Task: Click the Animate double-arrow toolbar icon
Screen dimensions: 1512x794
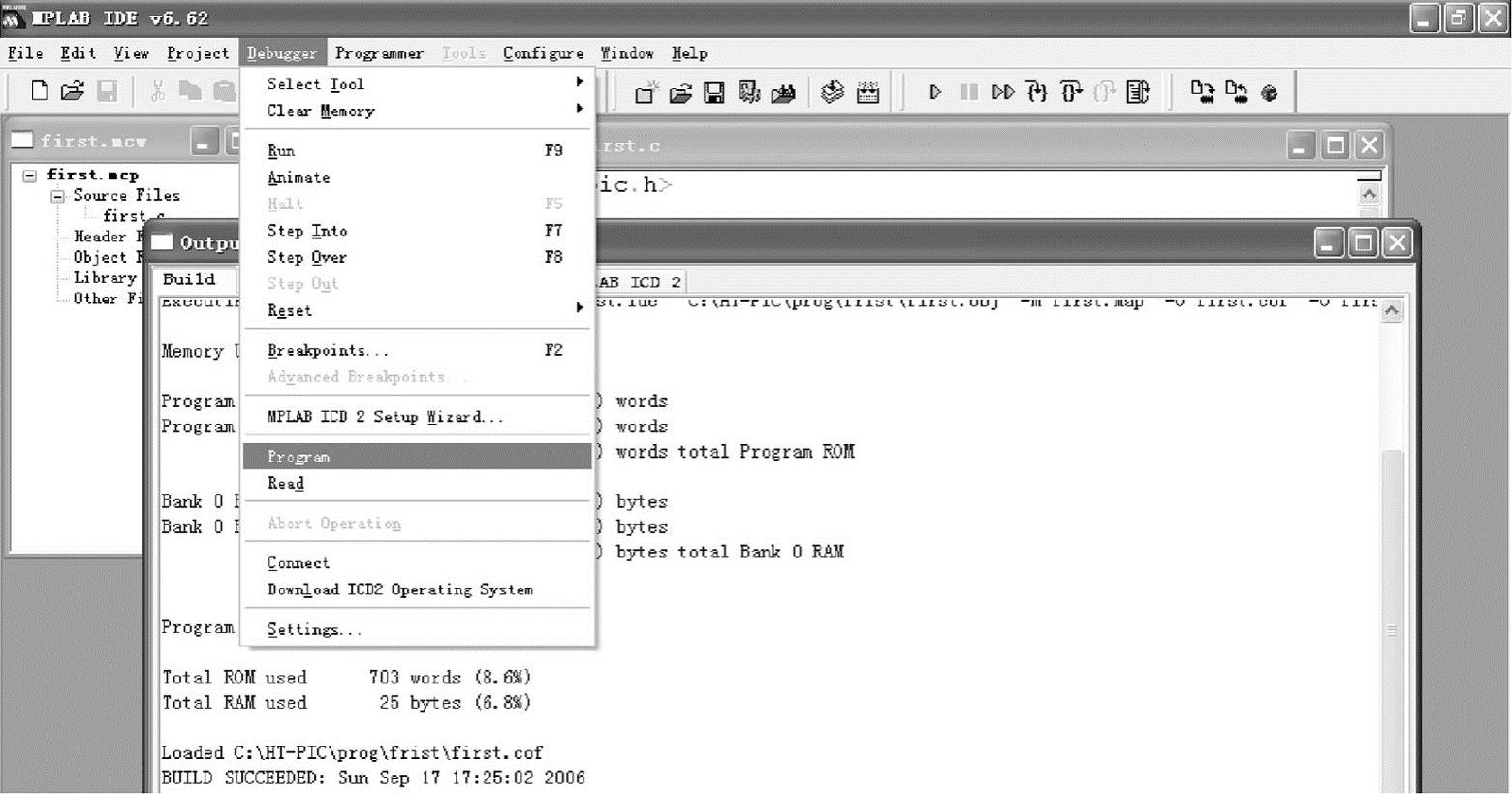Action: tap(1003, 92)
